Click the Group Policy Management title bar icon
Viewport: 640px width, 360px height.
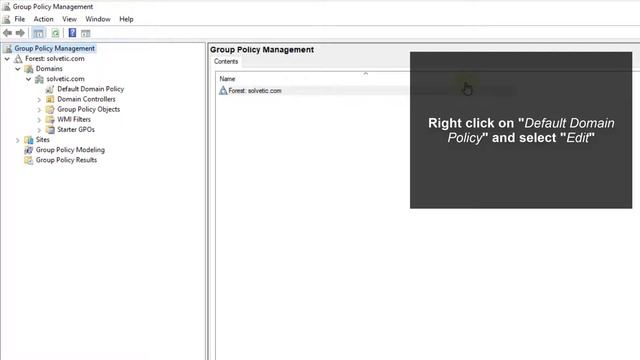pyautogui.click(x=6, y=7)
